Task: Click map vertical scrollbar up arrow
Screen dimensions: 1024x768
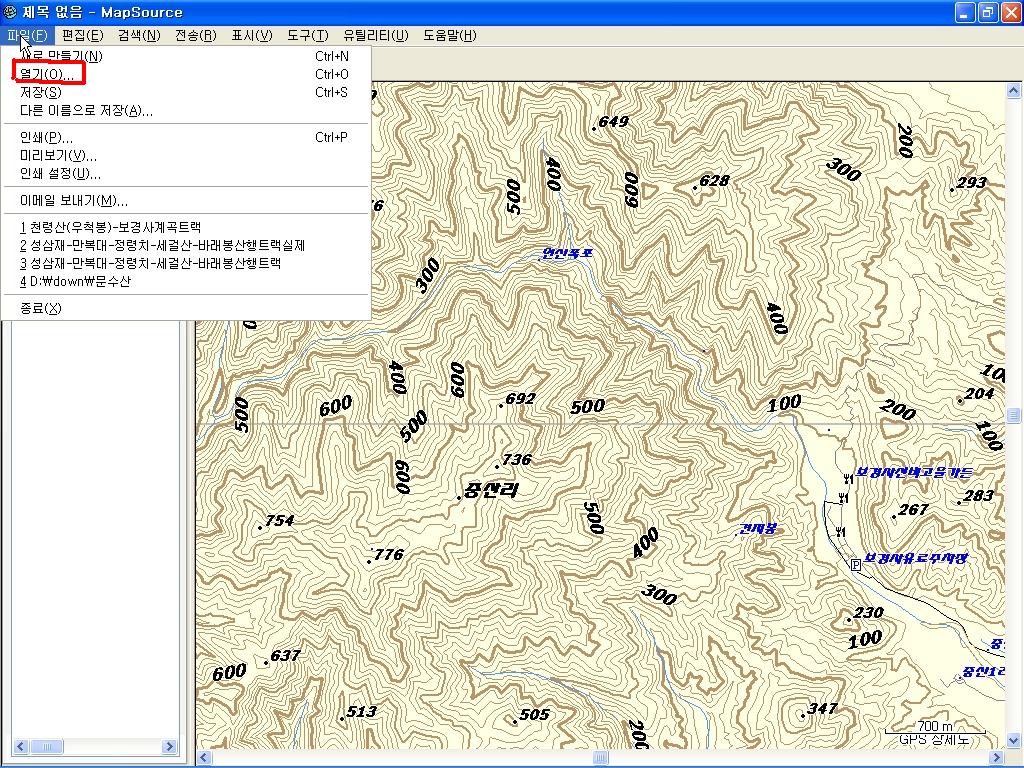Action: (1014, 91)
